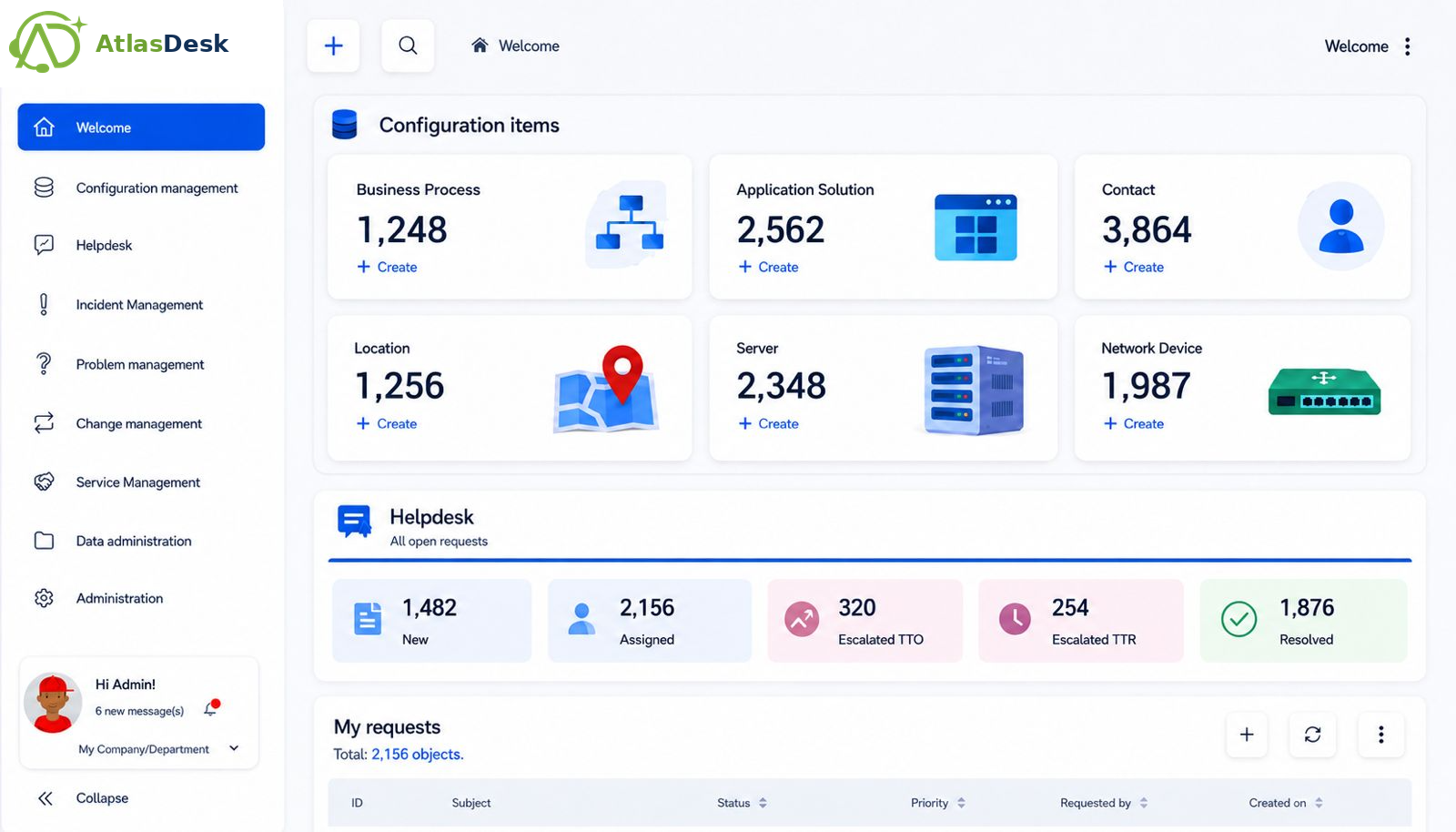Viewport: 1456px width, 832px height.
Task: Create a new Location
Action: point(388,423)
